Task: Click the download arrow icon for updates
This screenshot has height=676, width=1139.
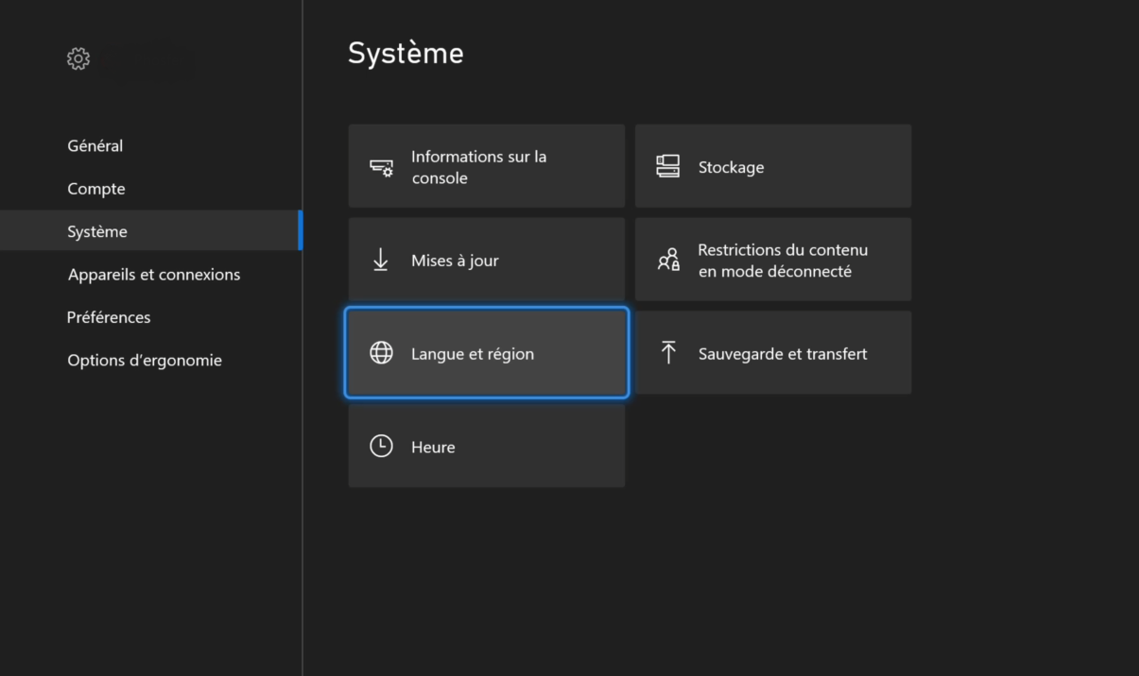Action: coord(381,260)
